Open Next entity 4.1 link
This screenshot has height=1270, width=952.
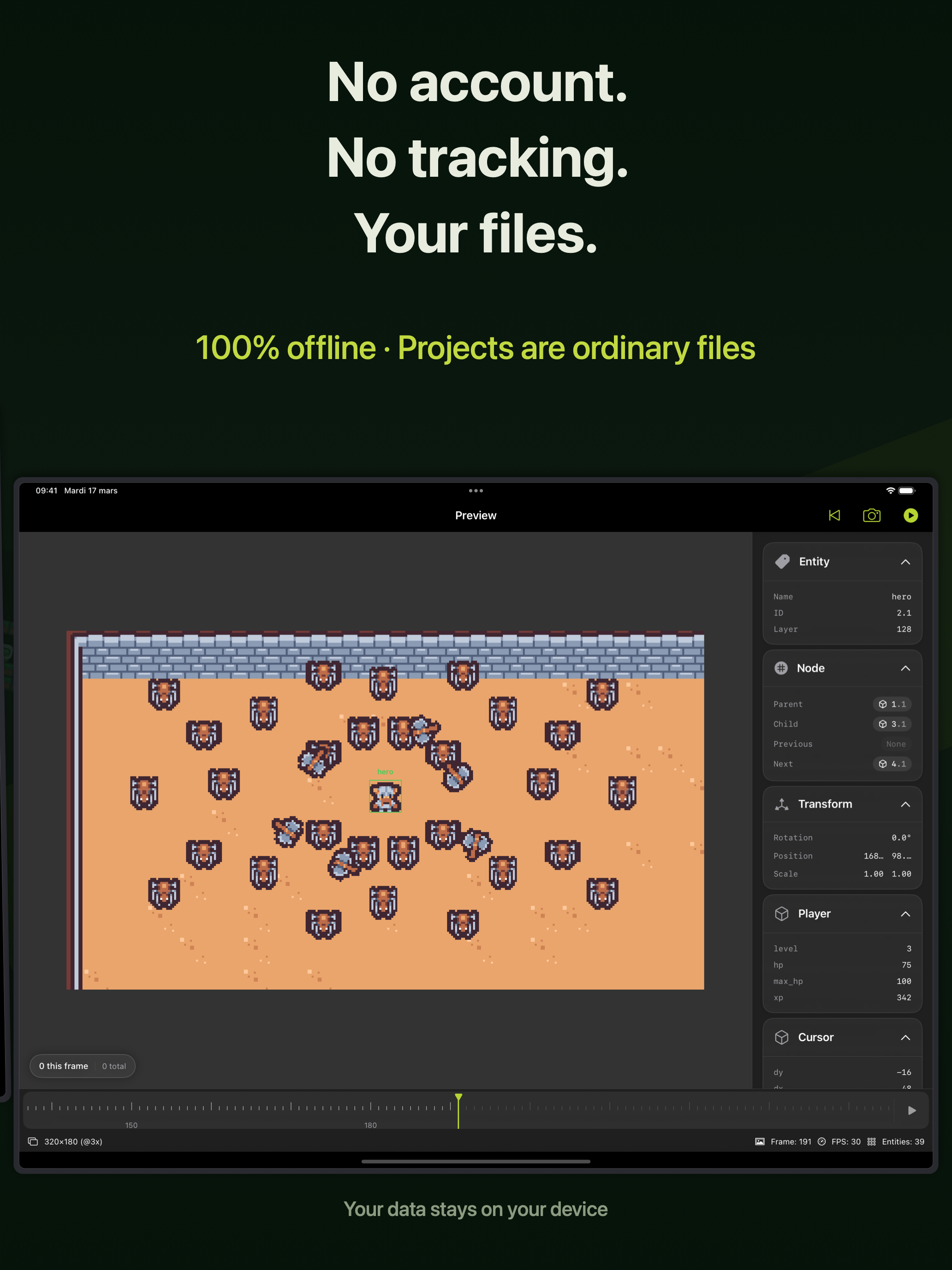(892, 764)
